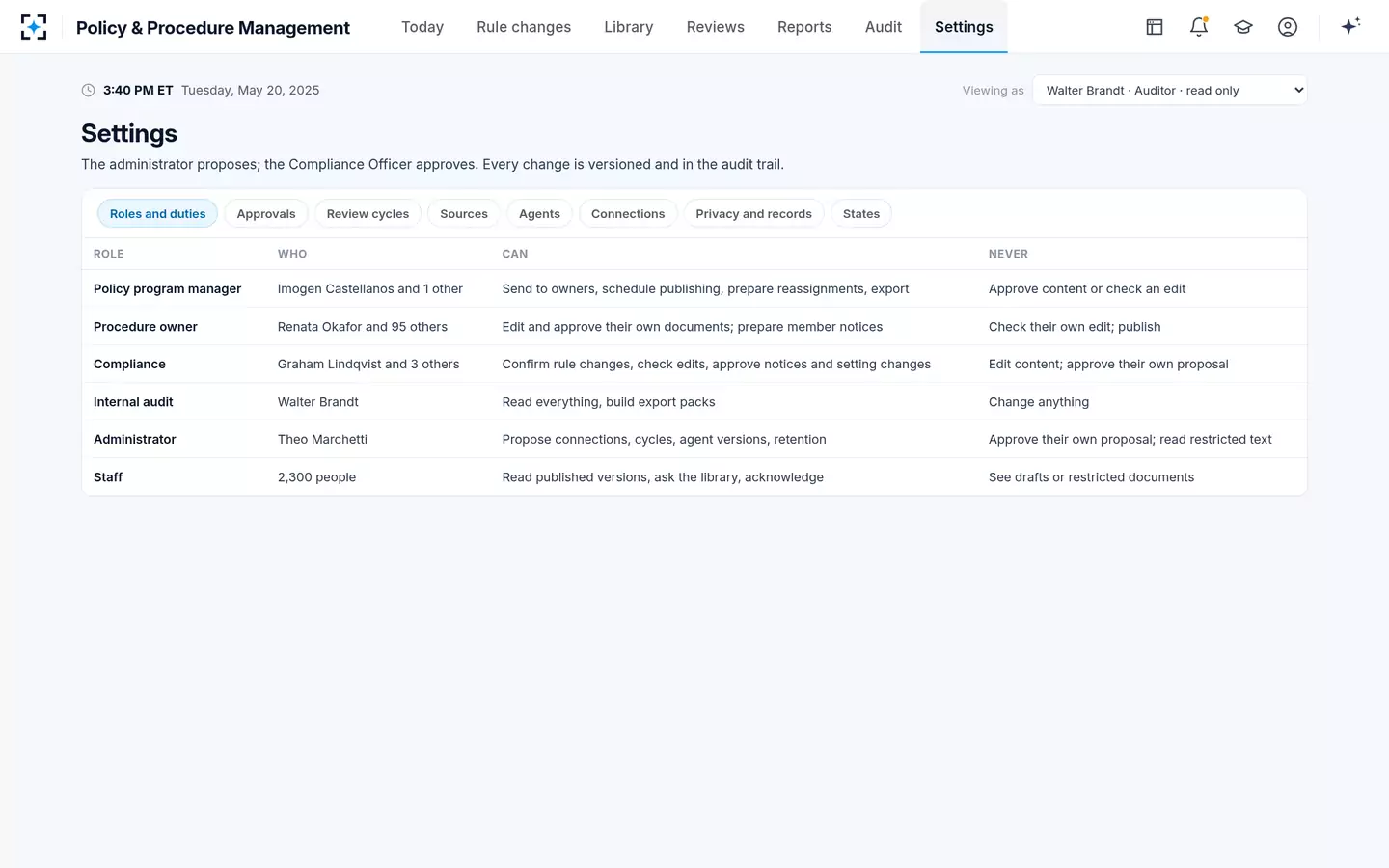This screenshot has width=1389, height=868.
Task: Click the ROLE column header
Action: pos(109,254)
